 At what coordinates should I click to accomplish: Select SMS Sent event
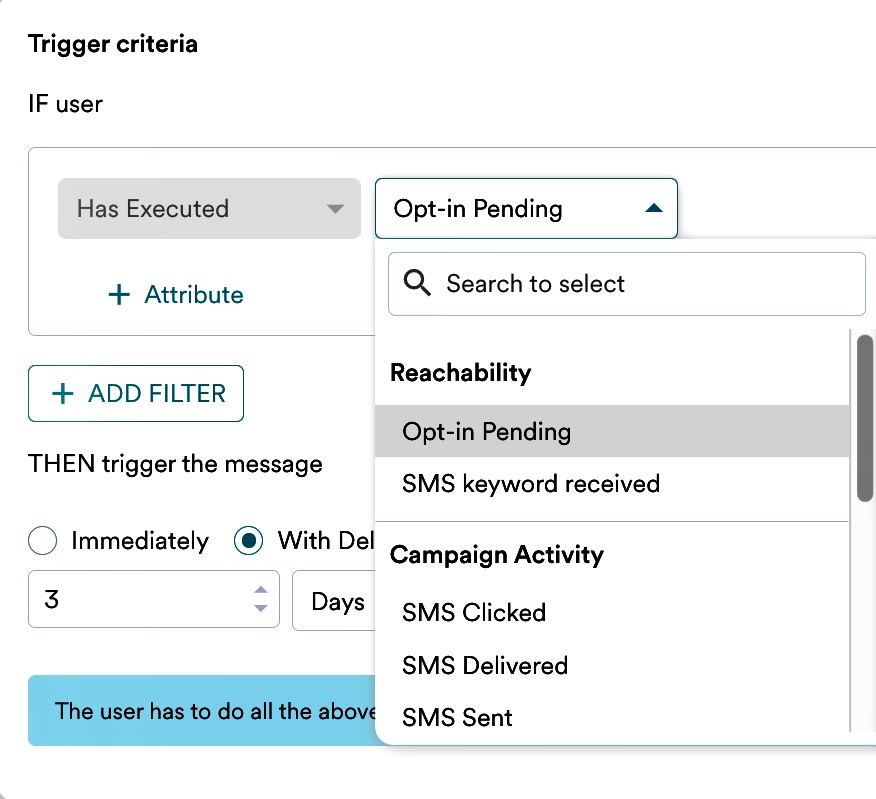click(x=457, y=718)
